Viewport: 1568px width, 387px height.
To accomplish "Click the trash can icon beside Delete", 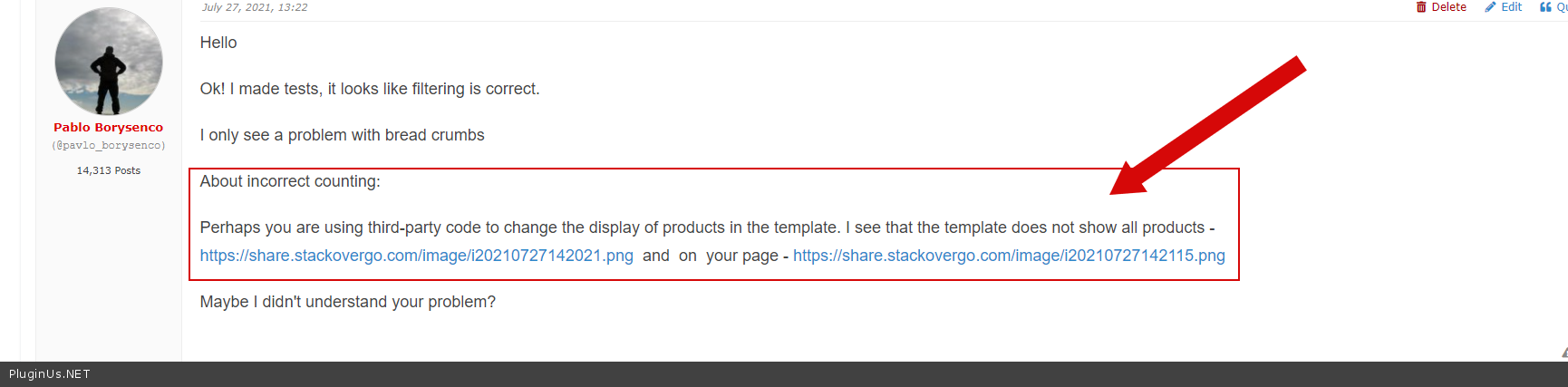I will [1421, 7].
